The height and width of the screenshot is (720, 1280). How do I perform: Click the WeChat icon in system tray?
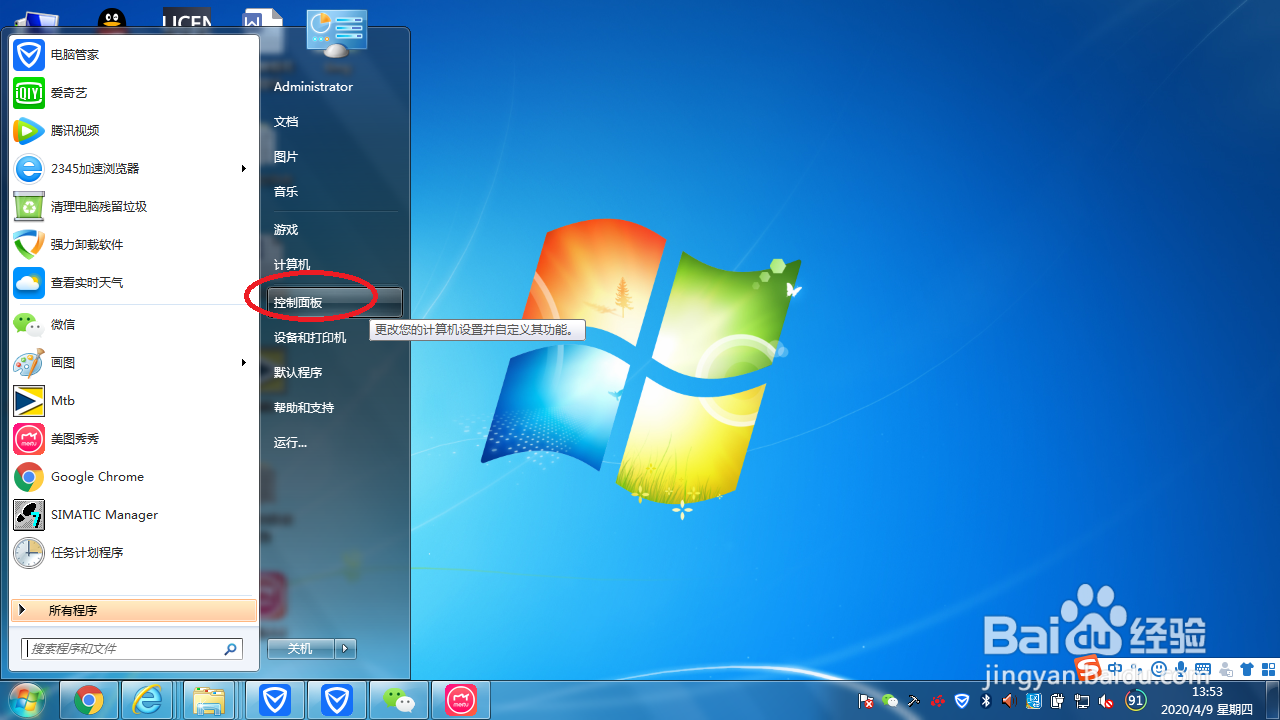click(890, 701)
